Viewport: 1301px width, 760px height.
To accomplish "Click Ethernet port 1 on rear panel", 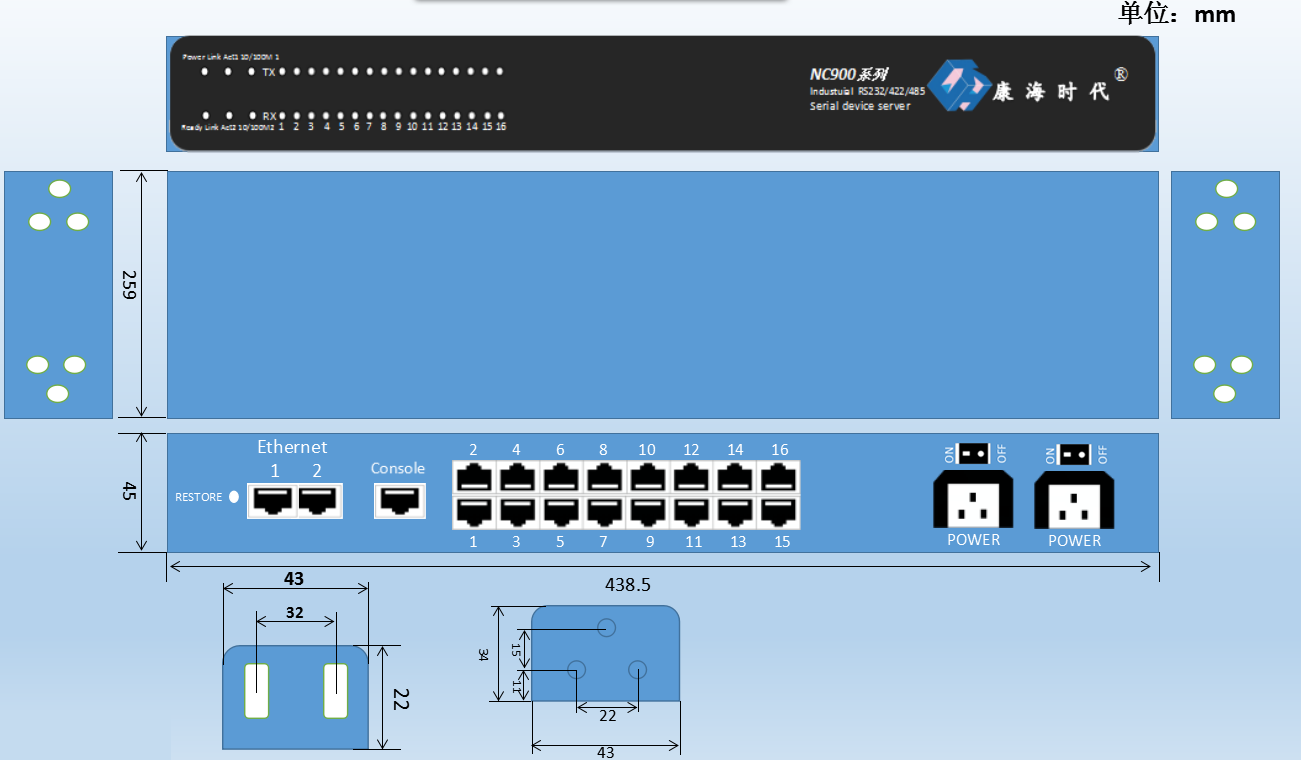I will coord(271,500).
